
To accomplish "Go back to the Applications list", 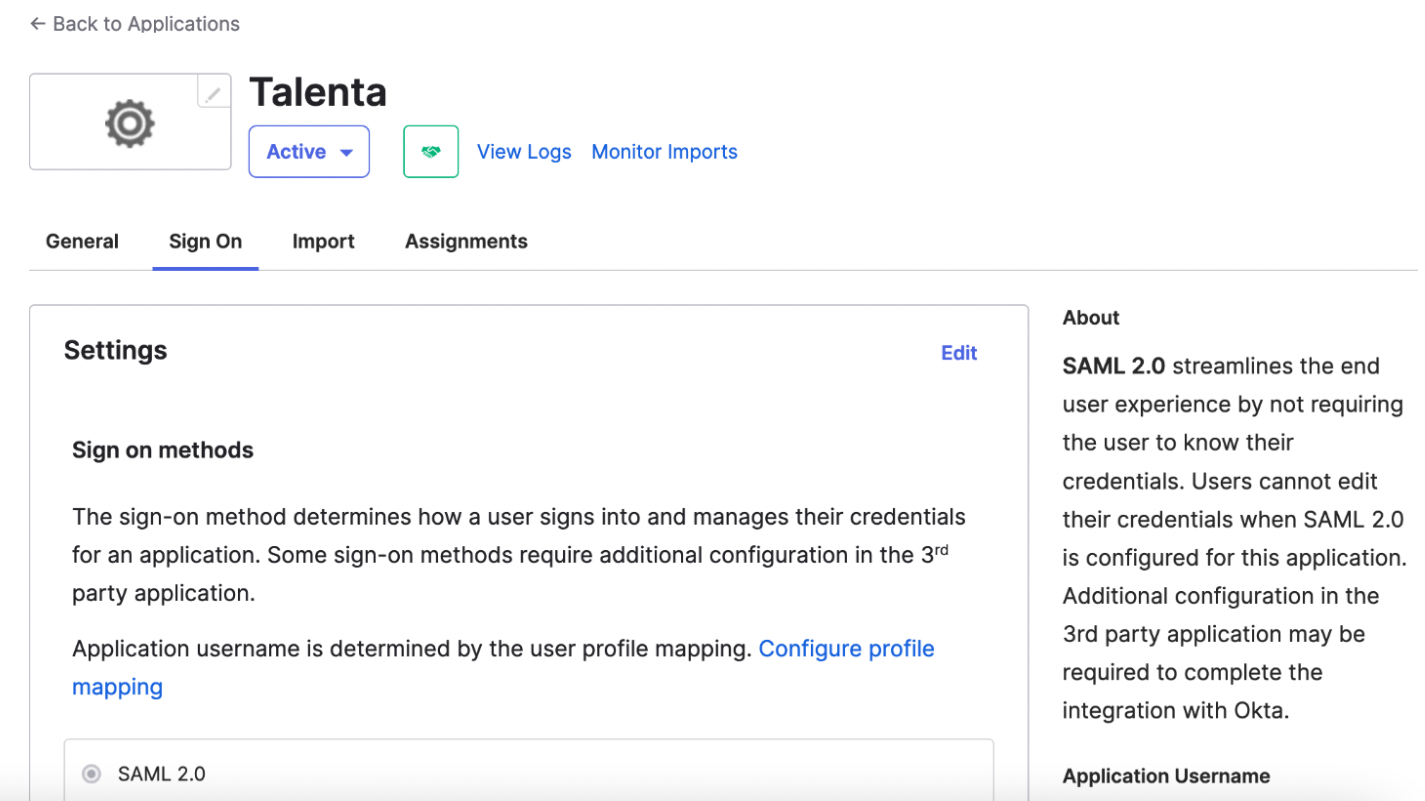I will (145, 24).
